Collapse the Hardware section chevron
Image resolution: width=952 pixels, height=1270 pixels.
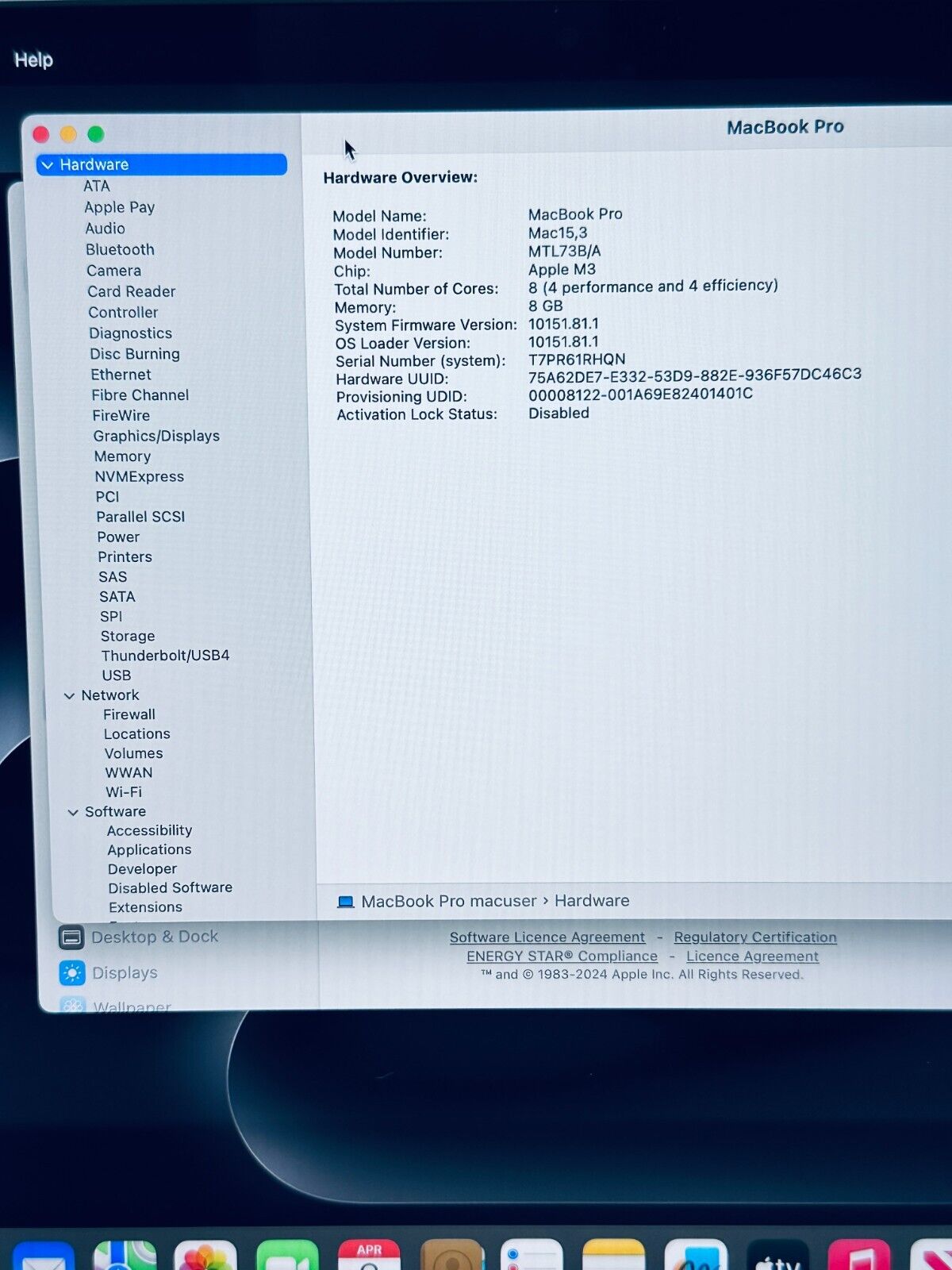pos(48,165)
